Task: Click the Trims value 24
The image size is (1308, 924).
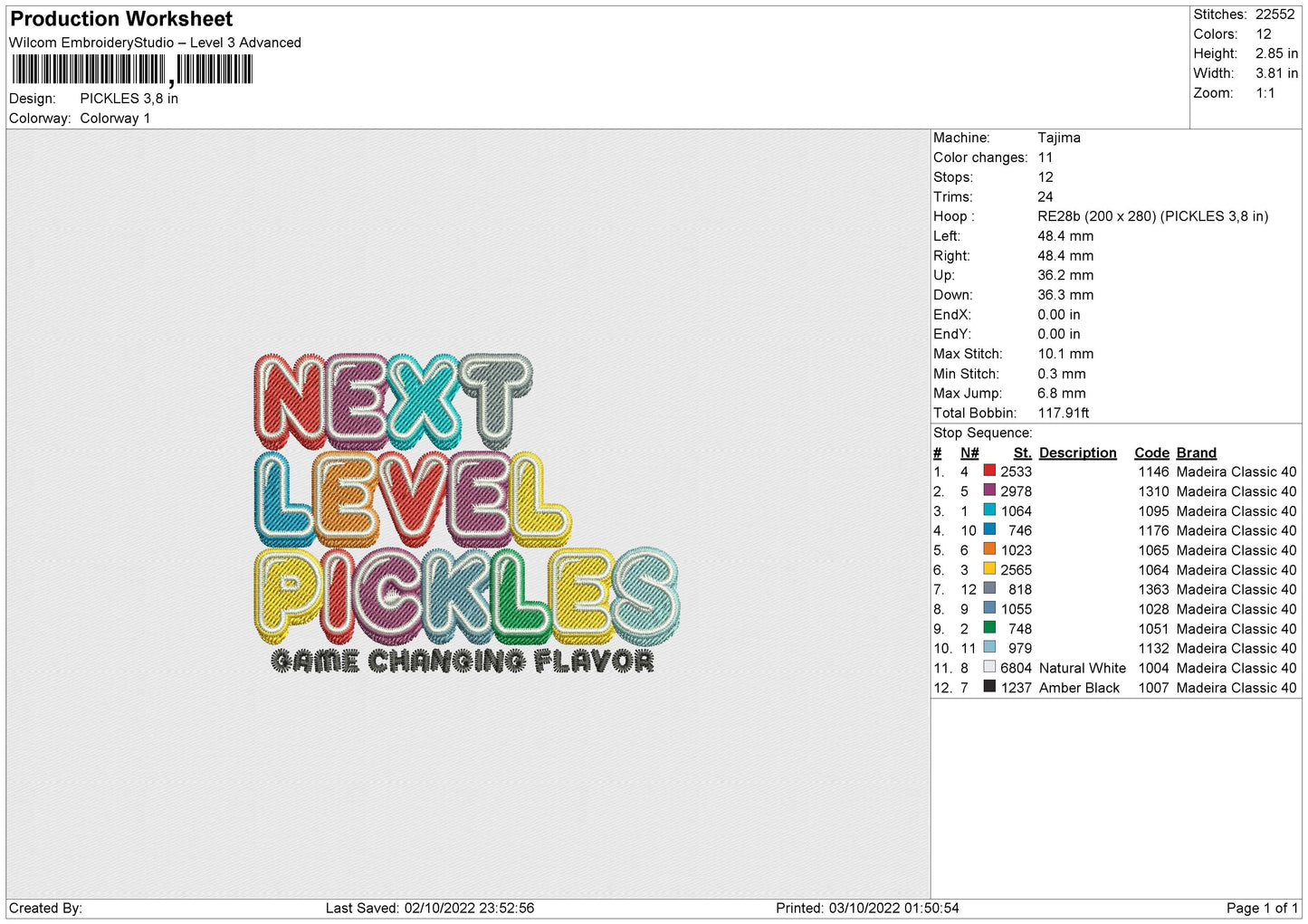Action: coord(1045,197)
